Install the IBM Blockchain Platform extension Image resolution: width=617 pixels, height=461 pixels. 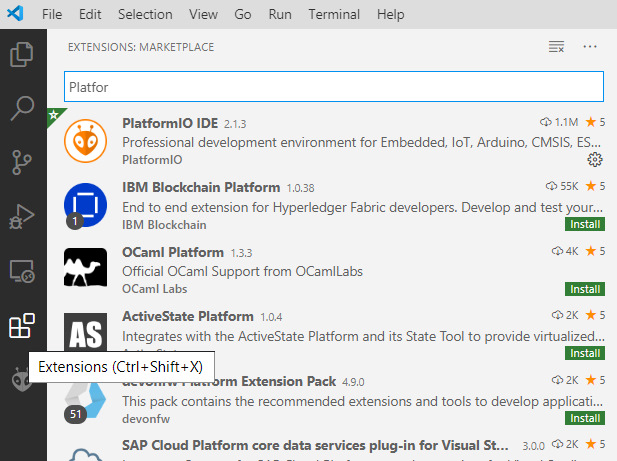585,225
